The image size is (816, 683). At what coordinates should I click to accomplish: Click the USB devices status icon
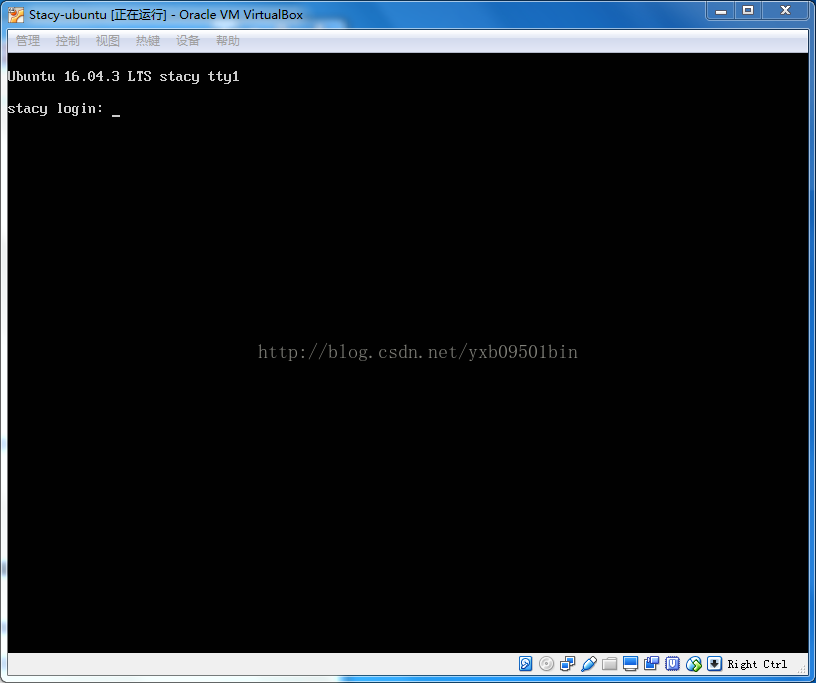click(589, 664)
